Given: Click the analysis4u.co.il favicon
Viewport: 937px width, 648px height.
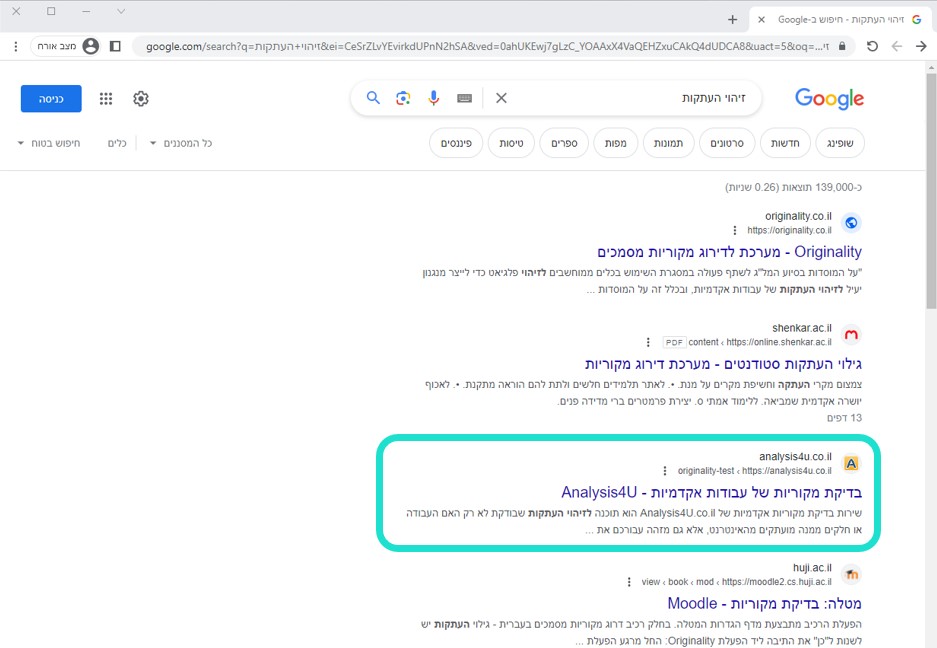Looking at the screenshot, I should point(851,463).
